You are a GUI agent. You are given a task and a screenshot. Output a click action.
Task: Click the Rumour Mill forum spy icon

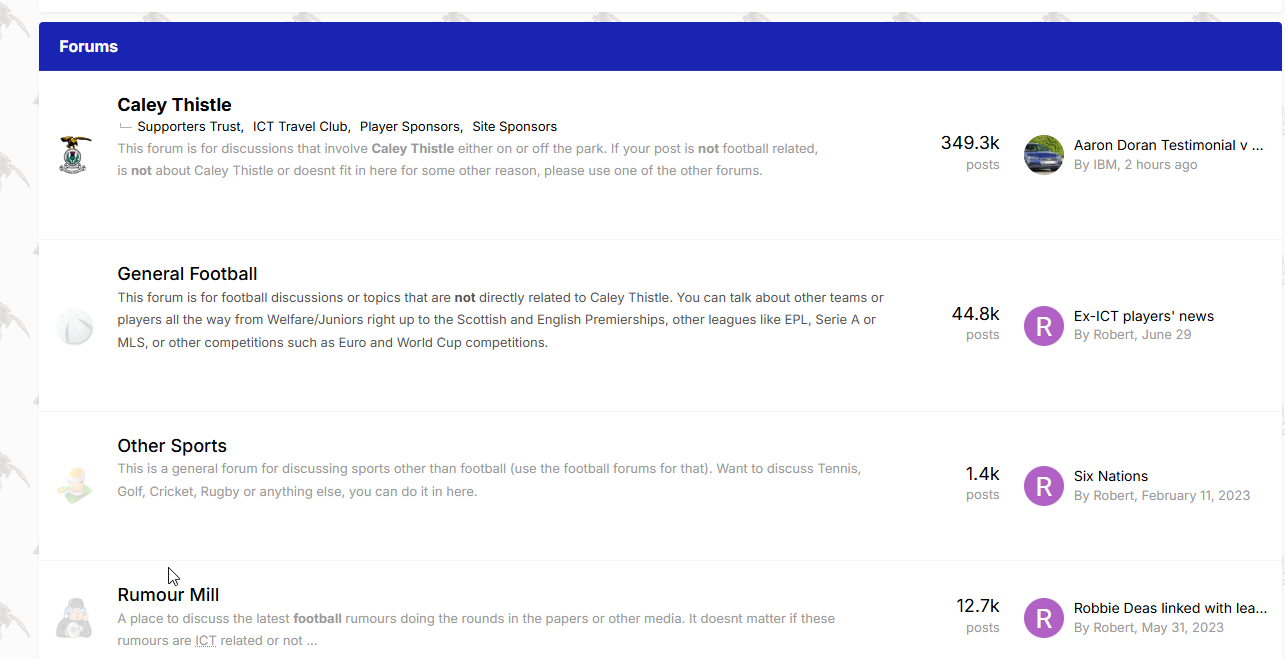pos(75,618)
